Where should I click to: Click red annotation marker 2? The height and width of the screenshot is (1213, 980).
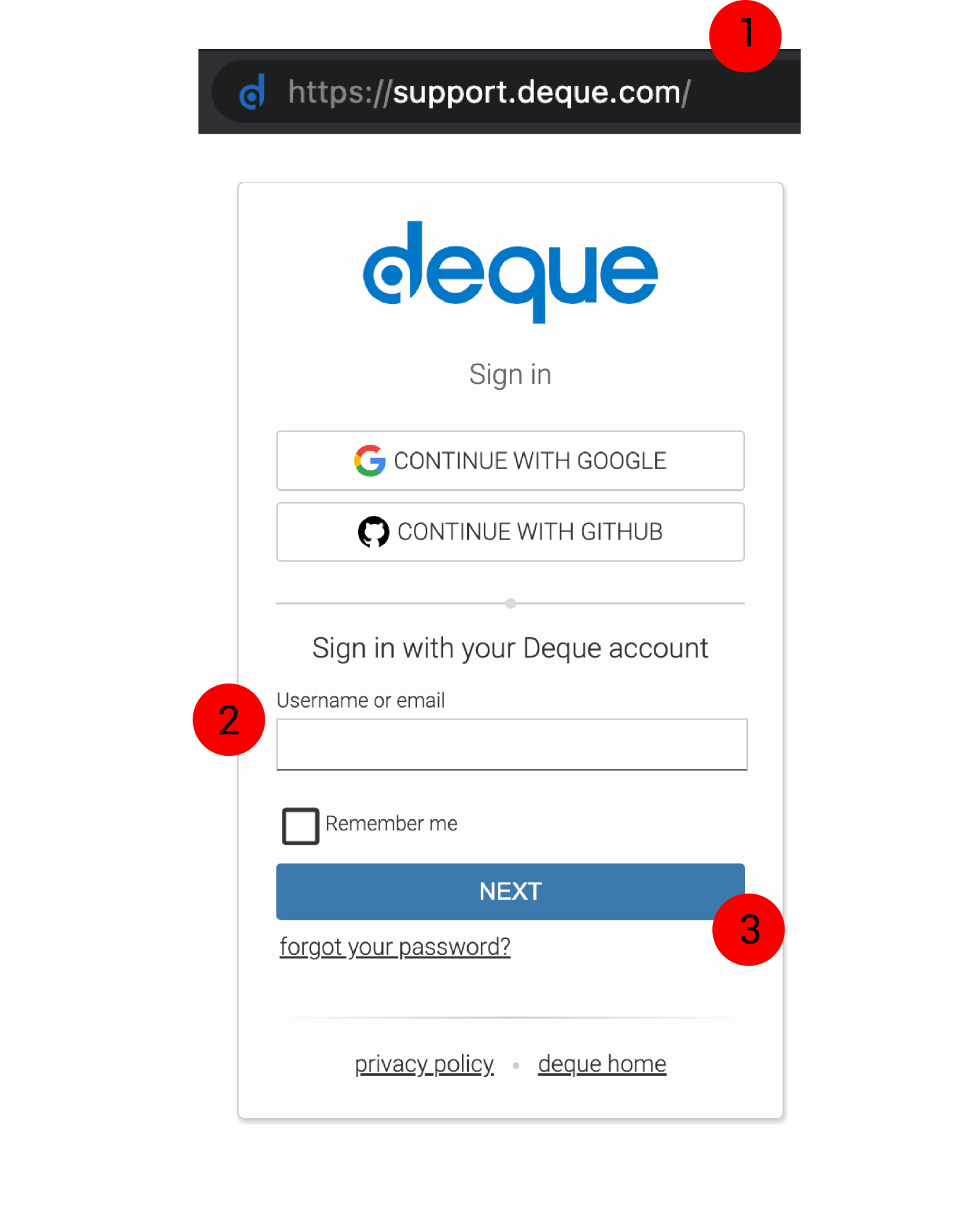(229, 720)
